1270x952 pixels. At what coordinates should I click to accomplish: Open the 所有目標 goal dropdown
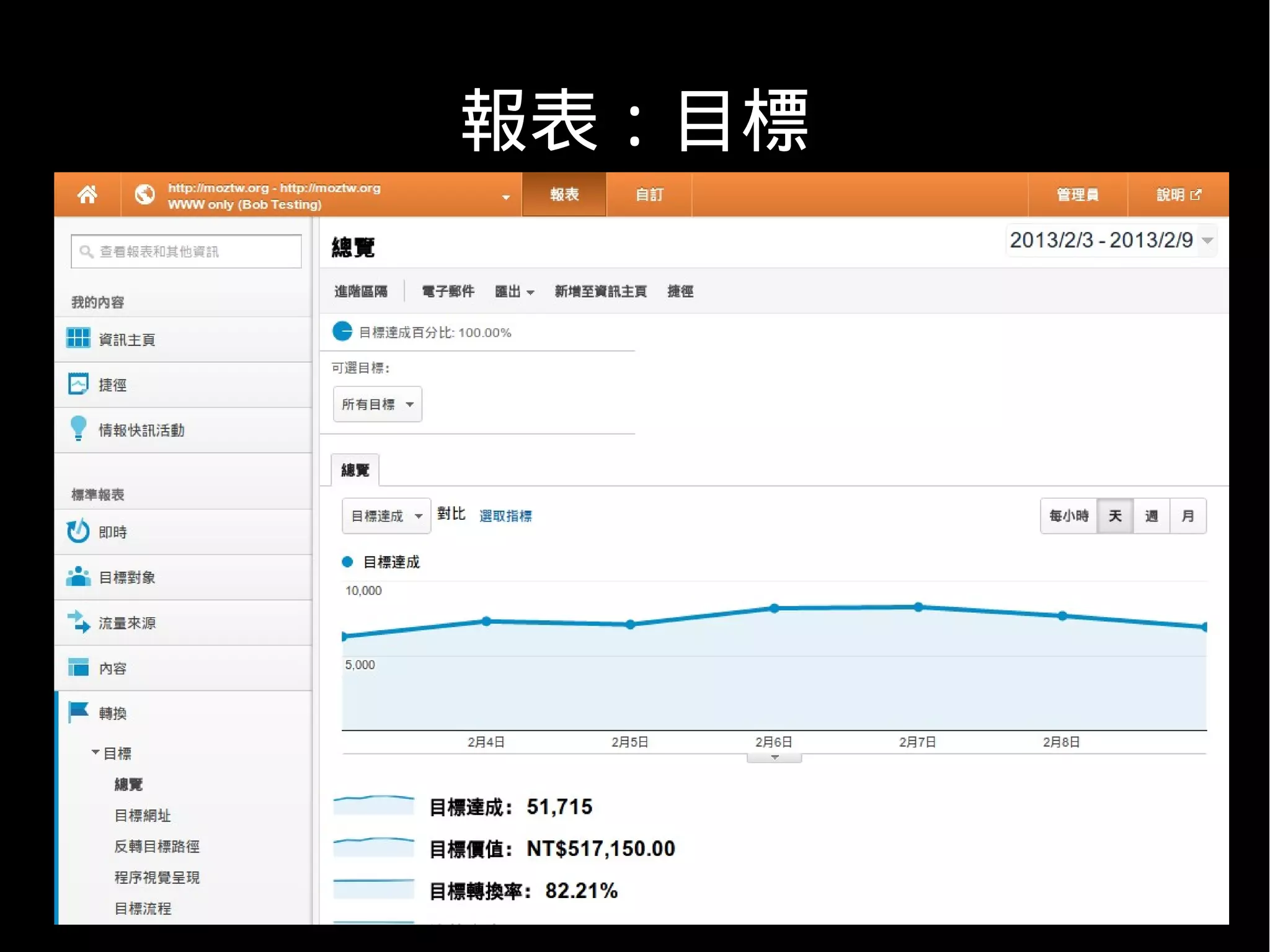coord(377,404)
